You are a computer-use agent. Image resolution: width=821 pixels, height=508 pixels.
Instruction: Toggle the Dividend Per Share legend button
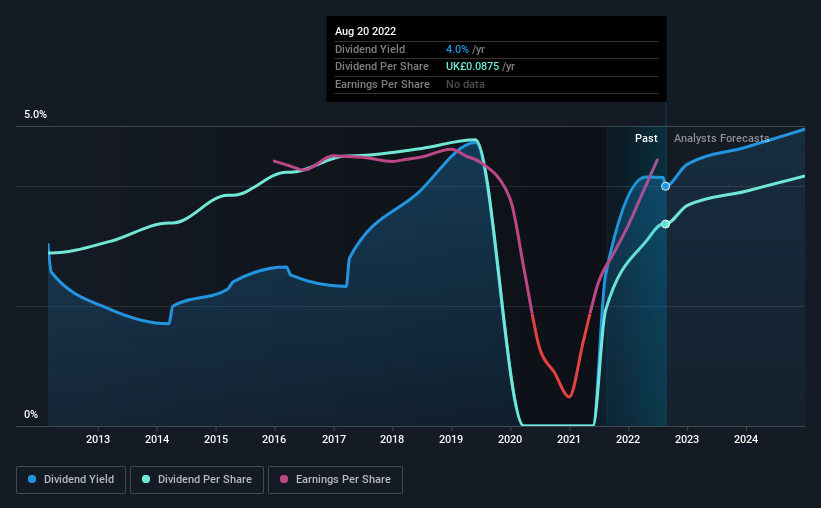coord(197,480)
